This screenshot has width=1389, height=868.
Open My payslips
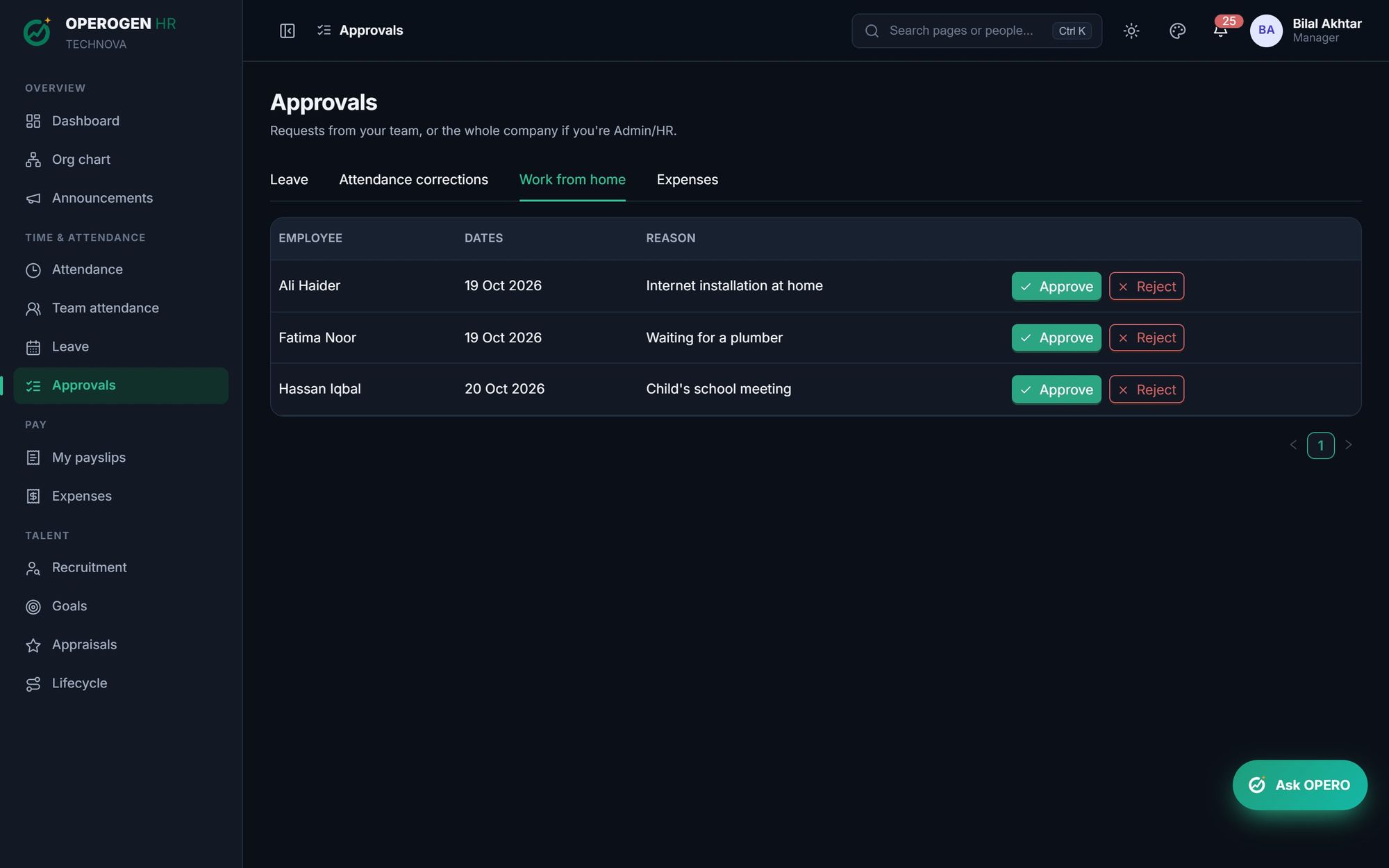pyautogui.click(x=121, y=458)
